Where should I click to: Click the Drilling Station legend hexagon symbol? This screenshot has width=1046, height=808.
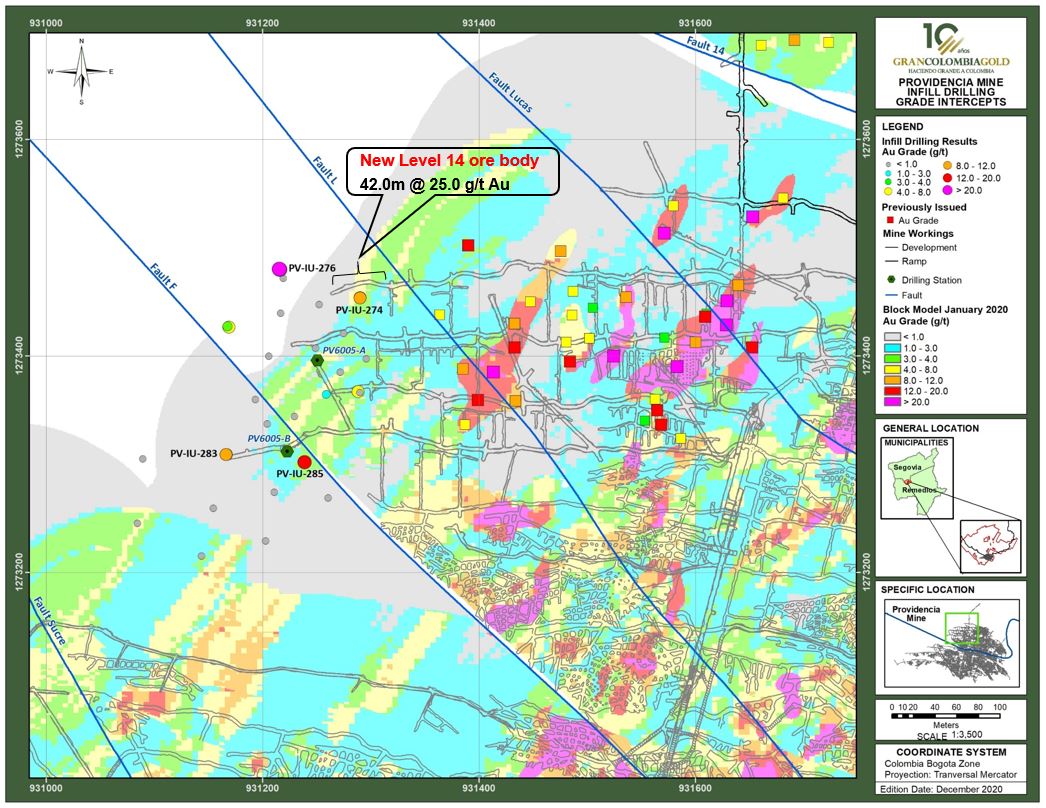click(x=891, y=280)
